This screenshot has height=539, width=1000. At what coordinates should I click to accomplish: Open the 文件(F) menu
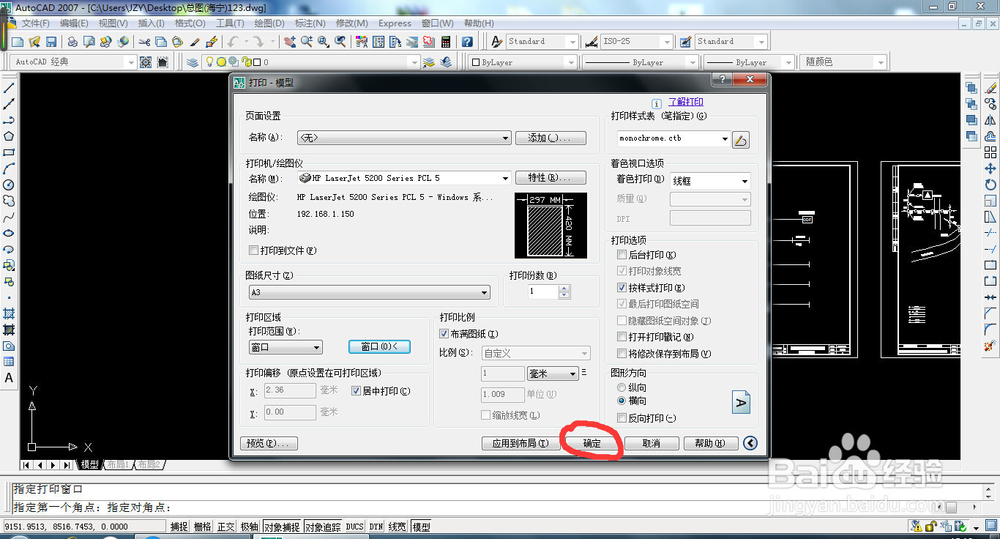(x=35, y=23)
